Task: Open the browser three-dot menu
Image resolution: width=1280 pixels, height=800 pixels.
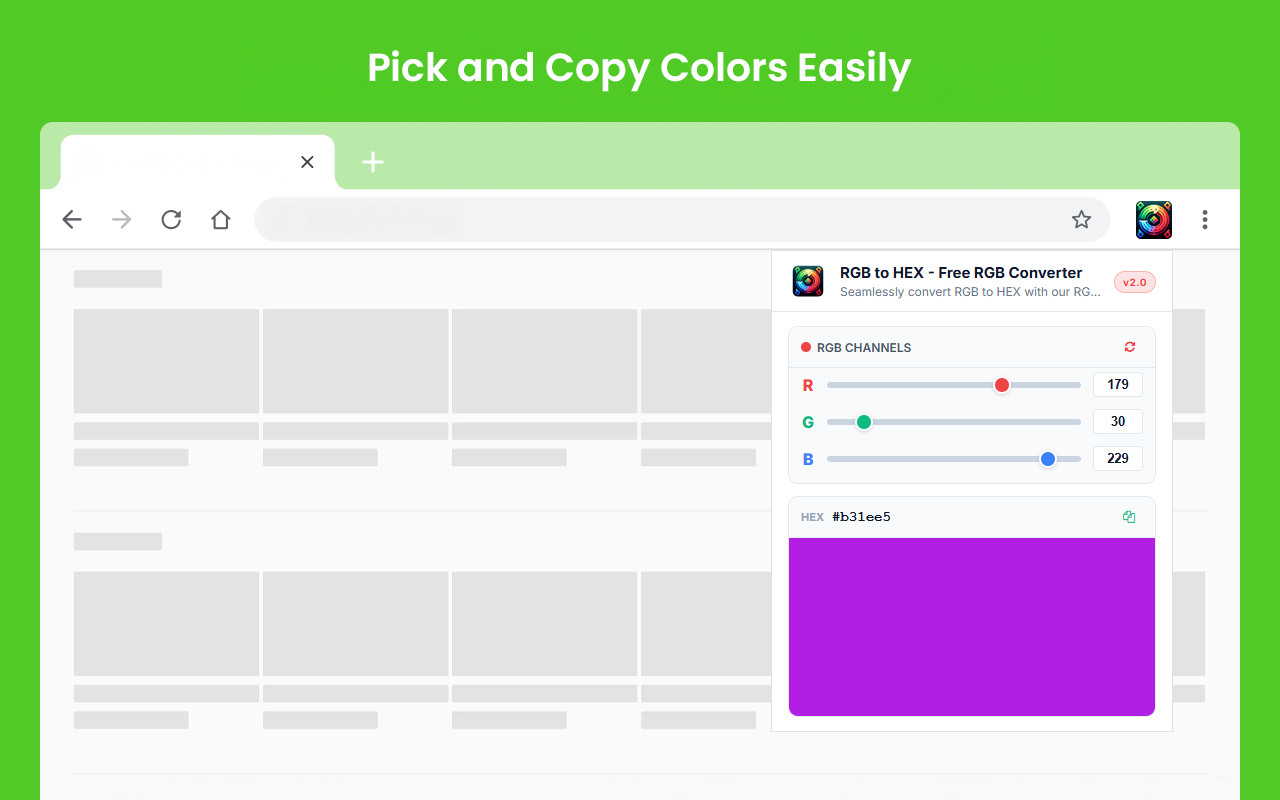Action: click(x=1205, y=220)
